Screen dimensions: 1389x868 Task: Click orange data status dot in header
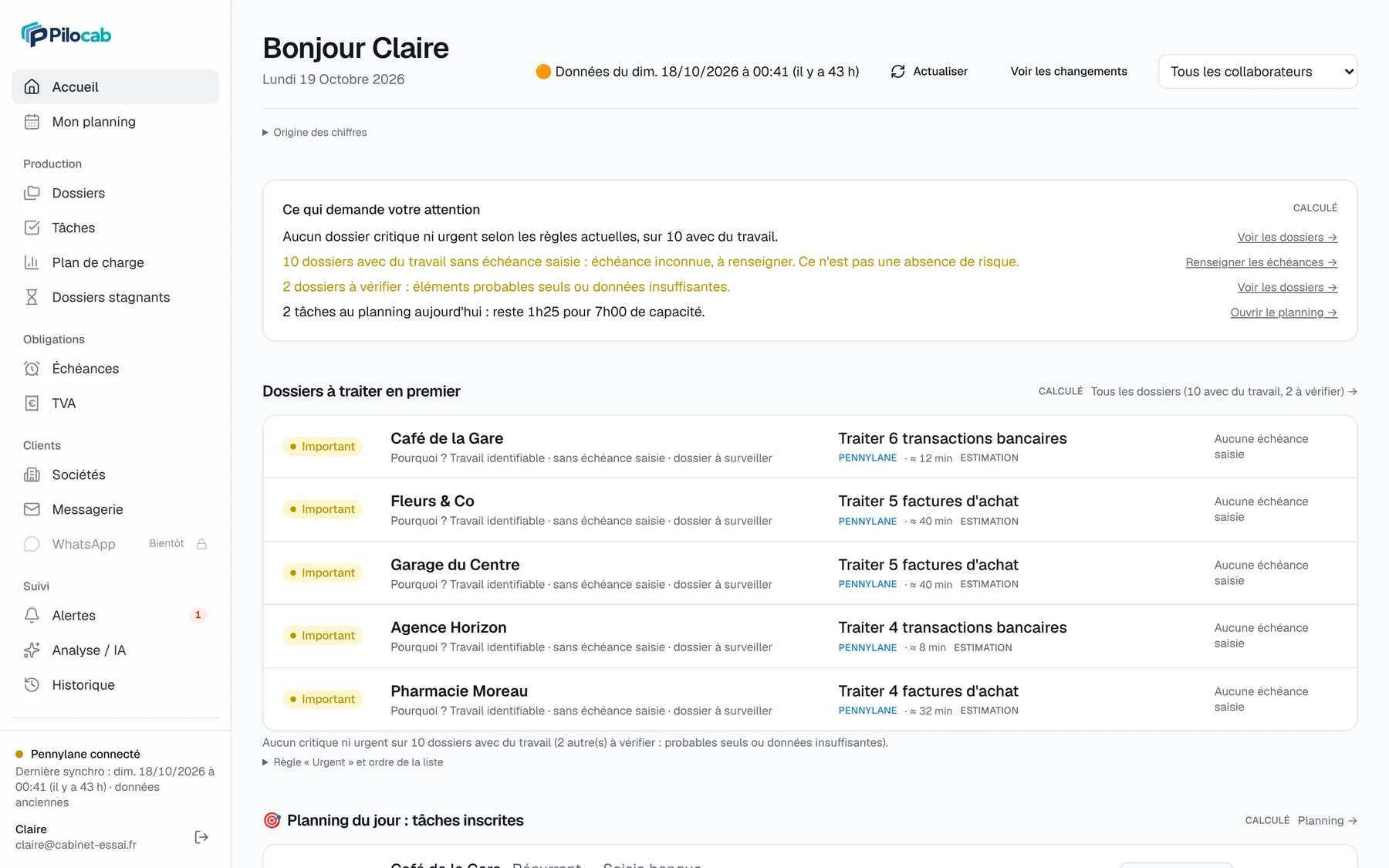tap(543, 71)
